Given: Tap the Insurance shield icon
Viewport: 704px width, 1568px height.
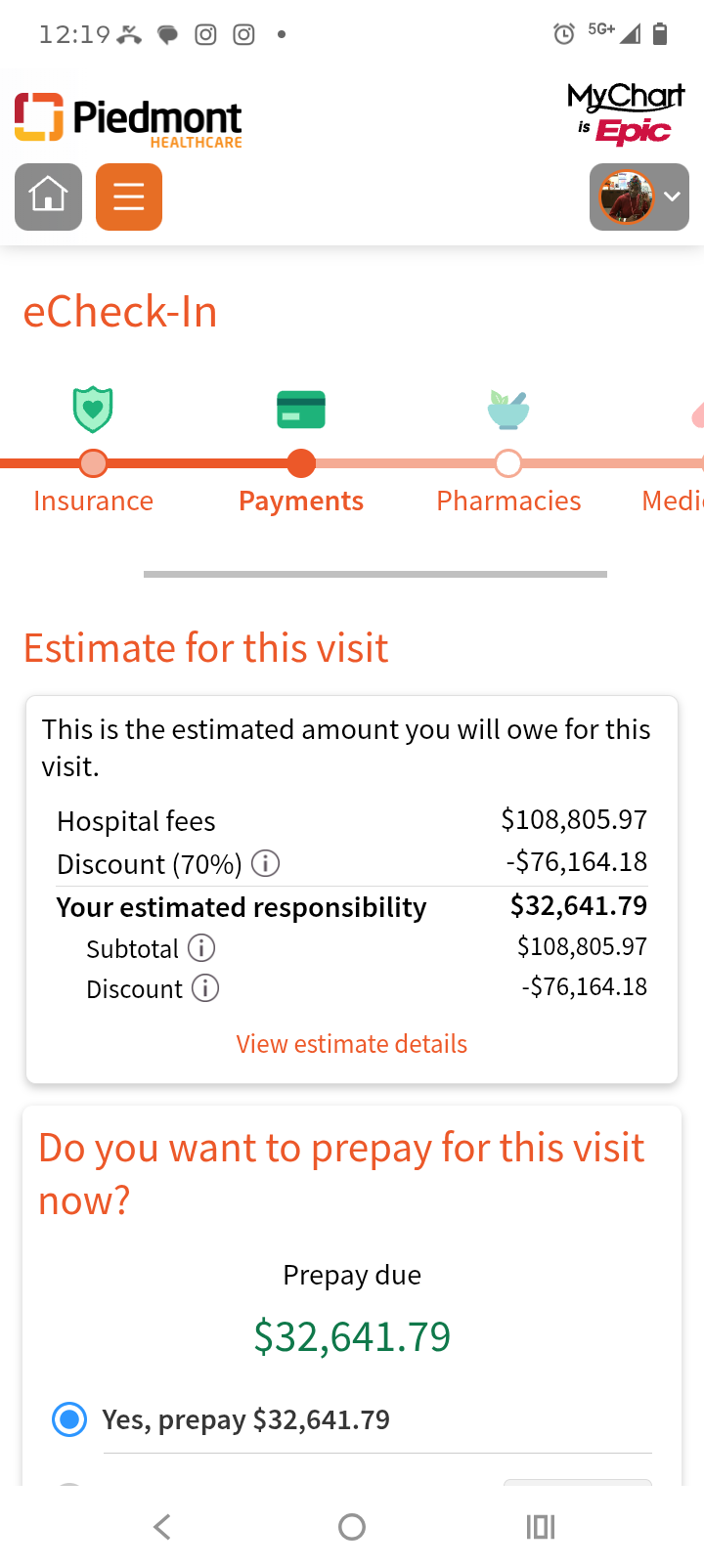Looking at the screenshot, I should pos(93,410).
